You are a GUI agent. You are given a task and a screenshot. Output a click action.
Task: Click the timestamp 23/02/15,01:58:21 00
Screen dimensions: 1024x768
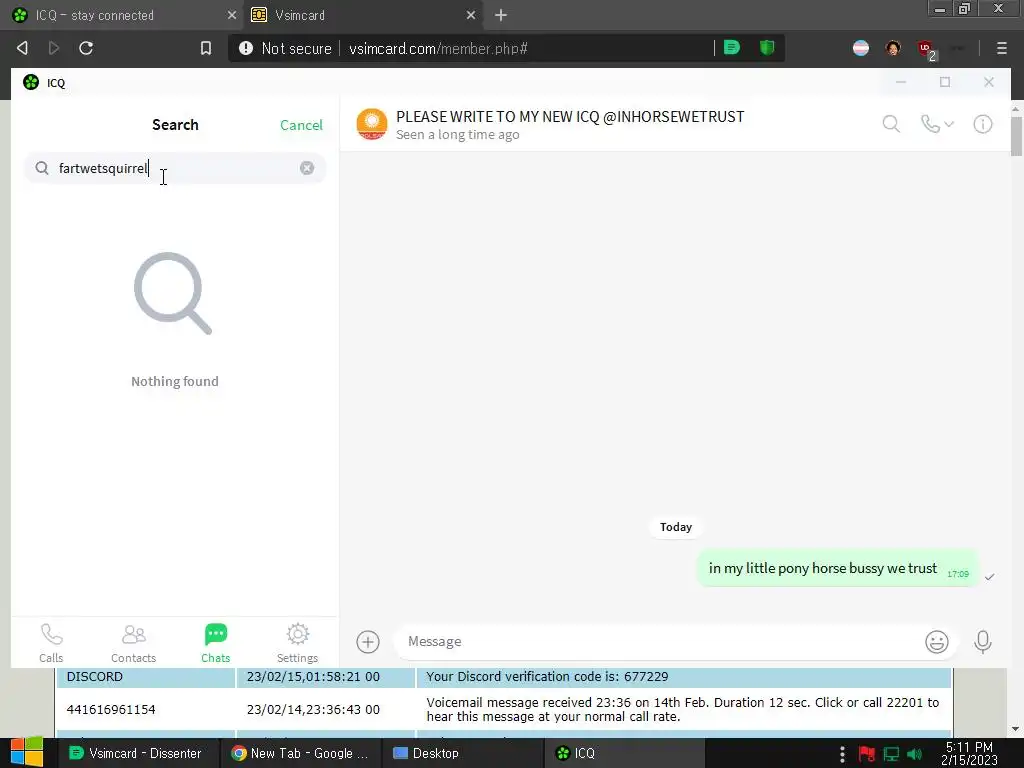[313, 677]
